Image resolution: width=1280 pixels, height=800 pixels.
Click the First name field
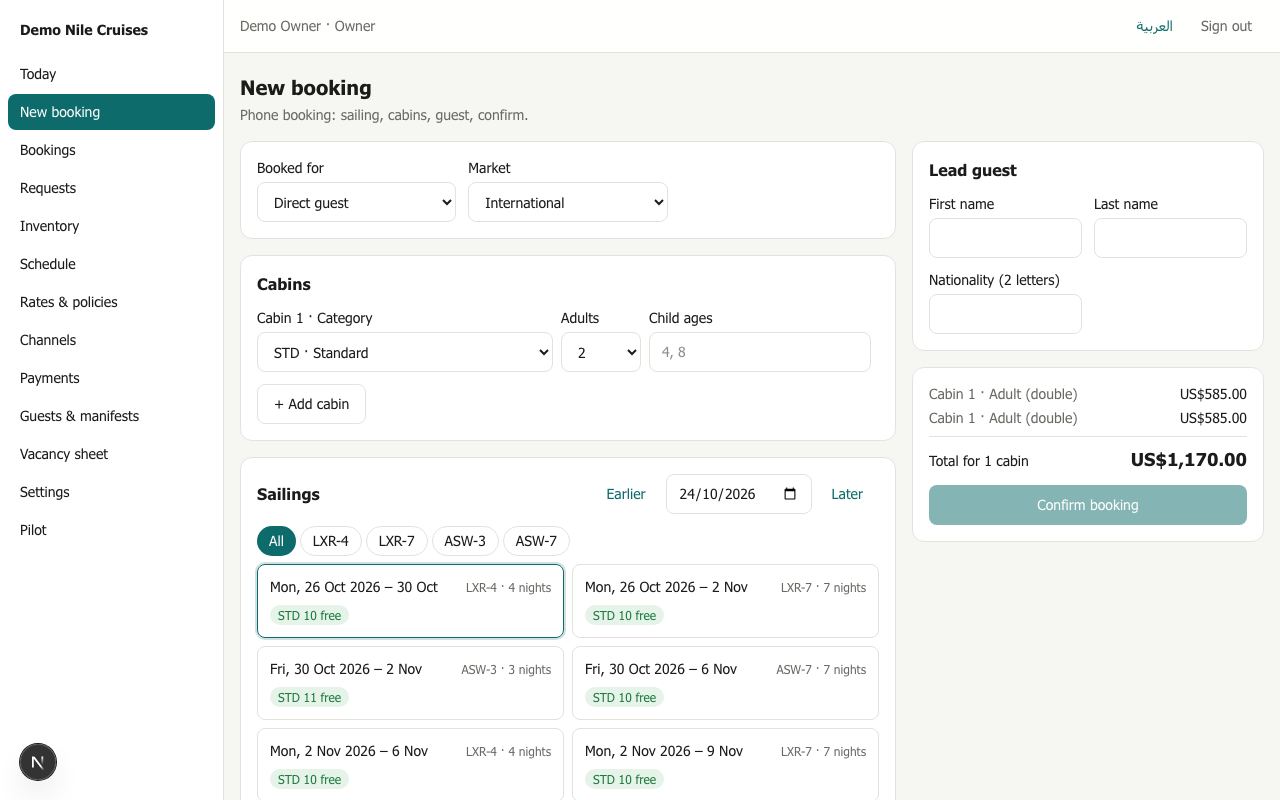click(1005, 238)
